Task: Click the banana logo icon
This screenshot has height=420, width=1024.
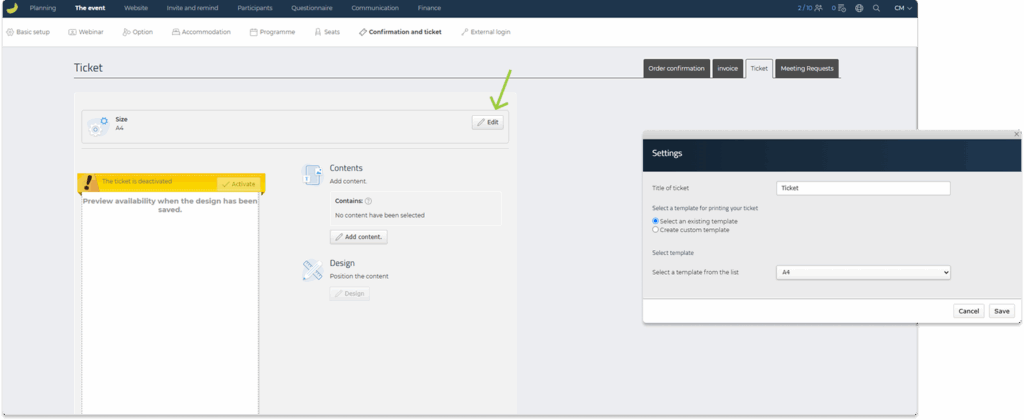Action: 11,8
